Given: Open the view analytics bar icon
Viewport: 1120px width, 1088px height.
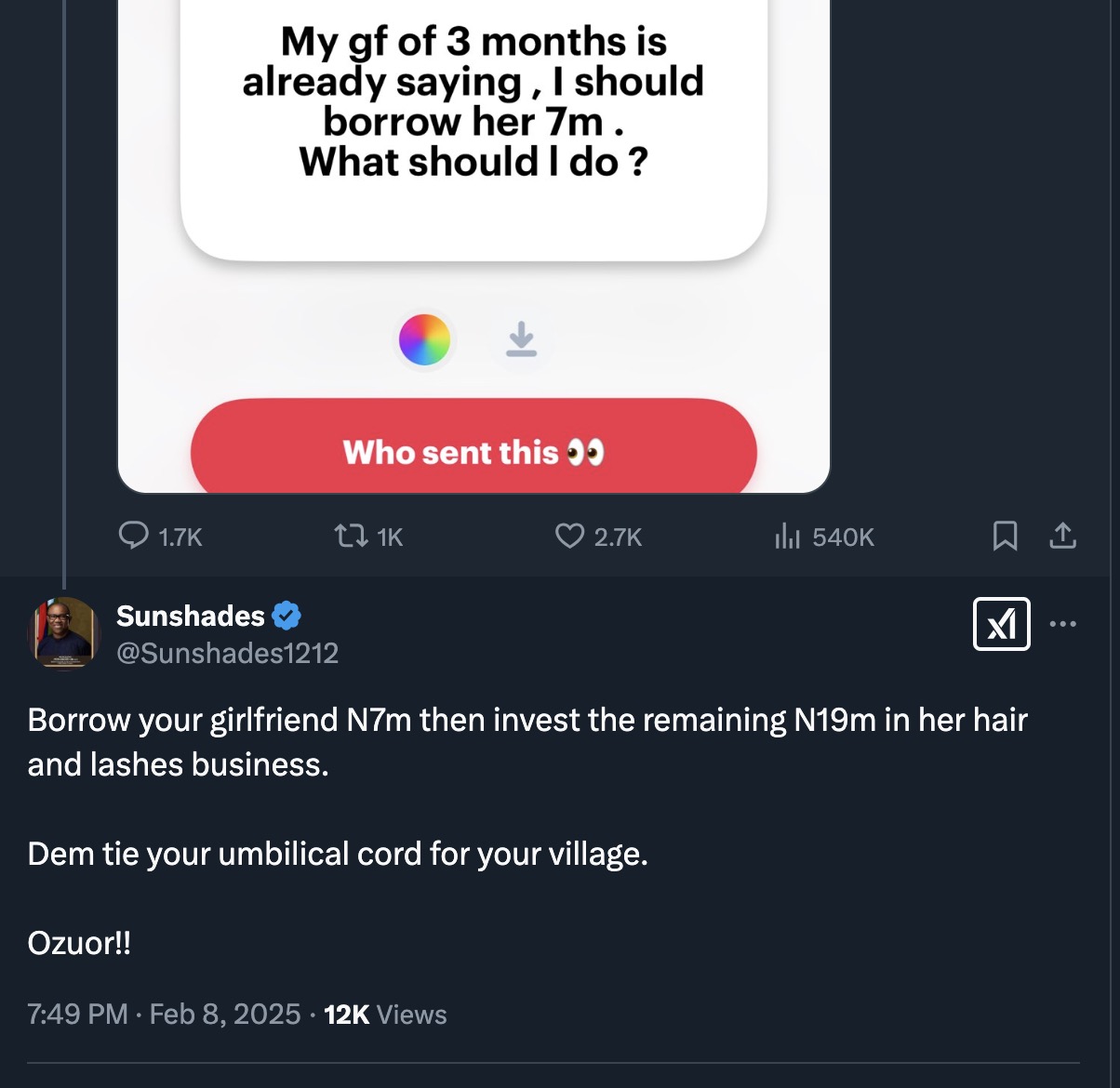Looking at the screenshot, I should 787,536.
